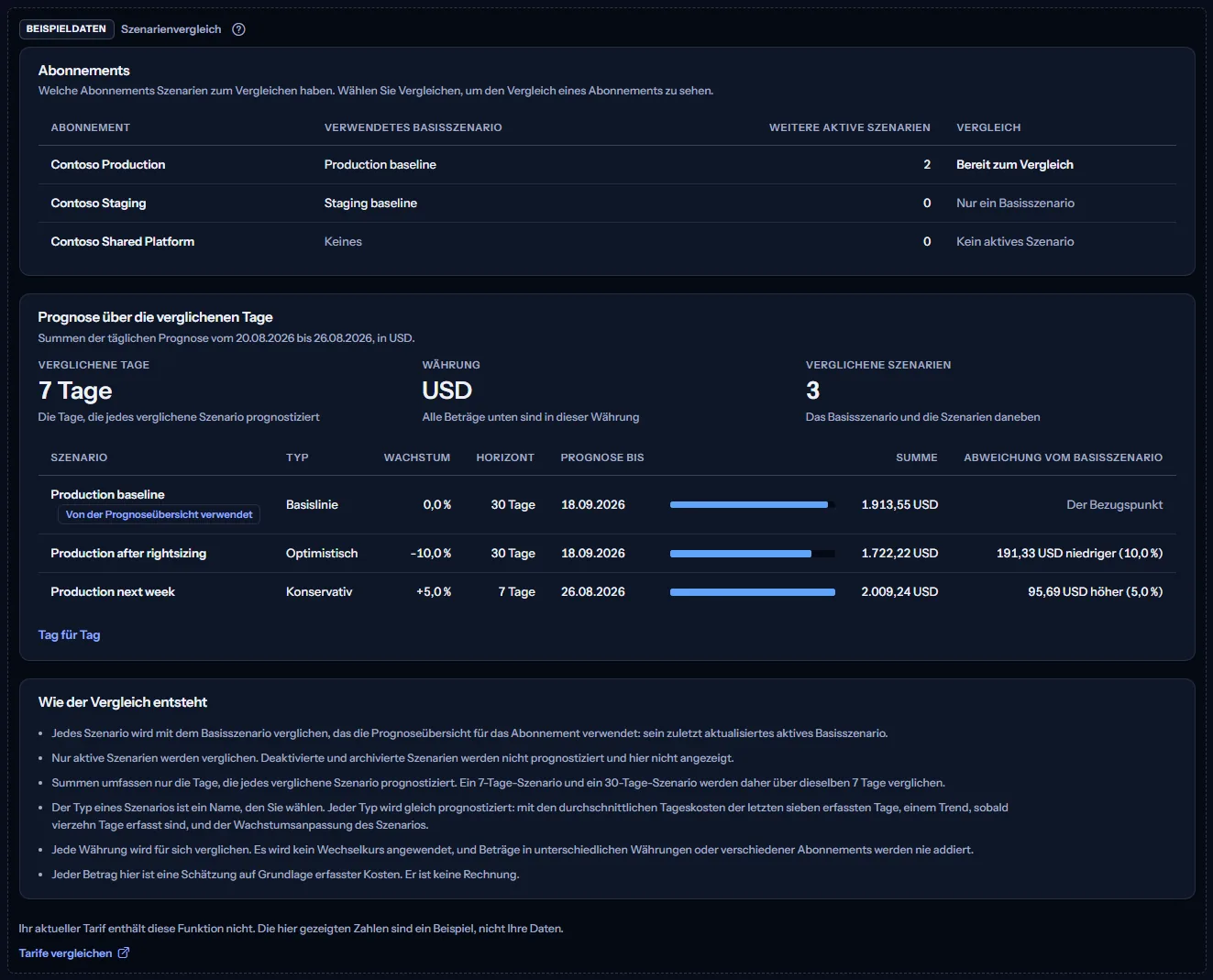Image resolution: width=1213 pixels, height=980 pixels.
Task: Click the Basislinie type cell
Action: pos(312,505)
